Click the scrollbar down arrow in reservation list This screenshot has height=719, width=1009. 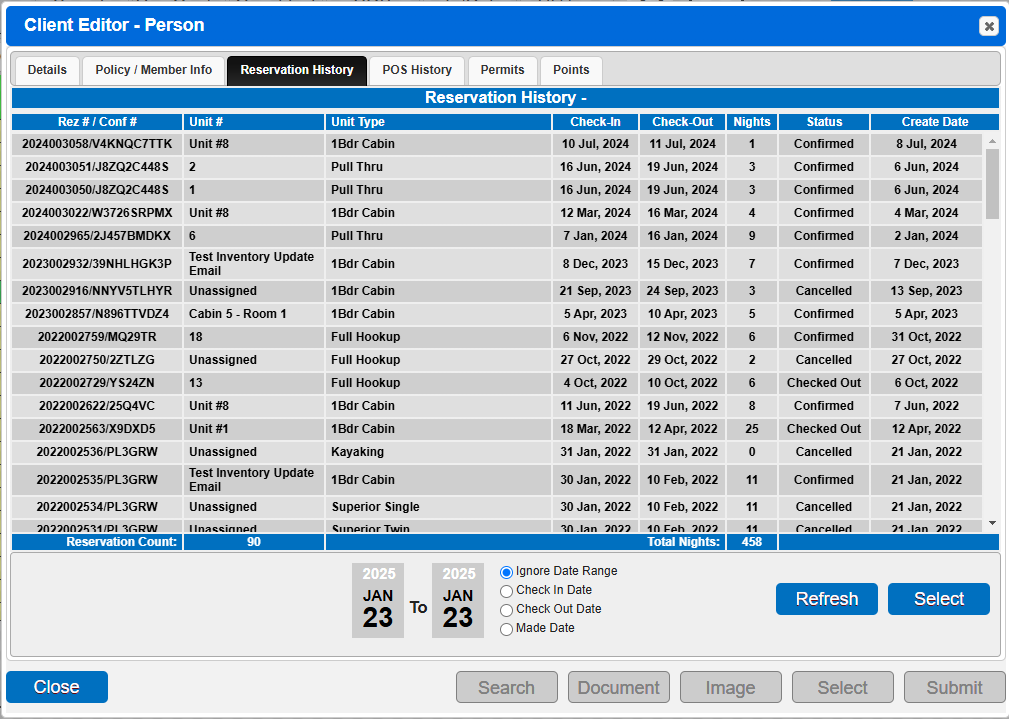(992, 523)
